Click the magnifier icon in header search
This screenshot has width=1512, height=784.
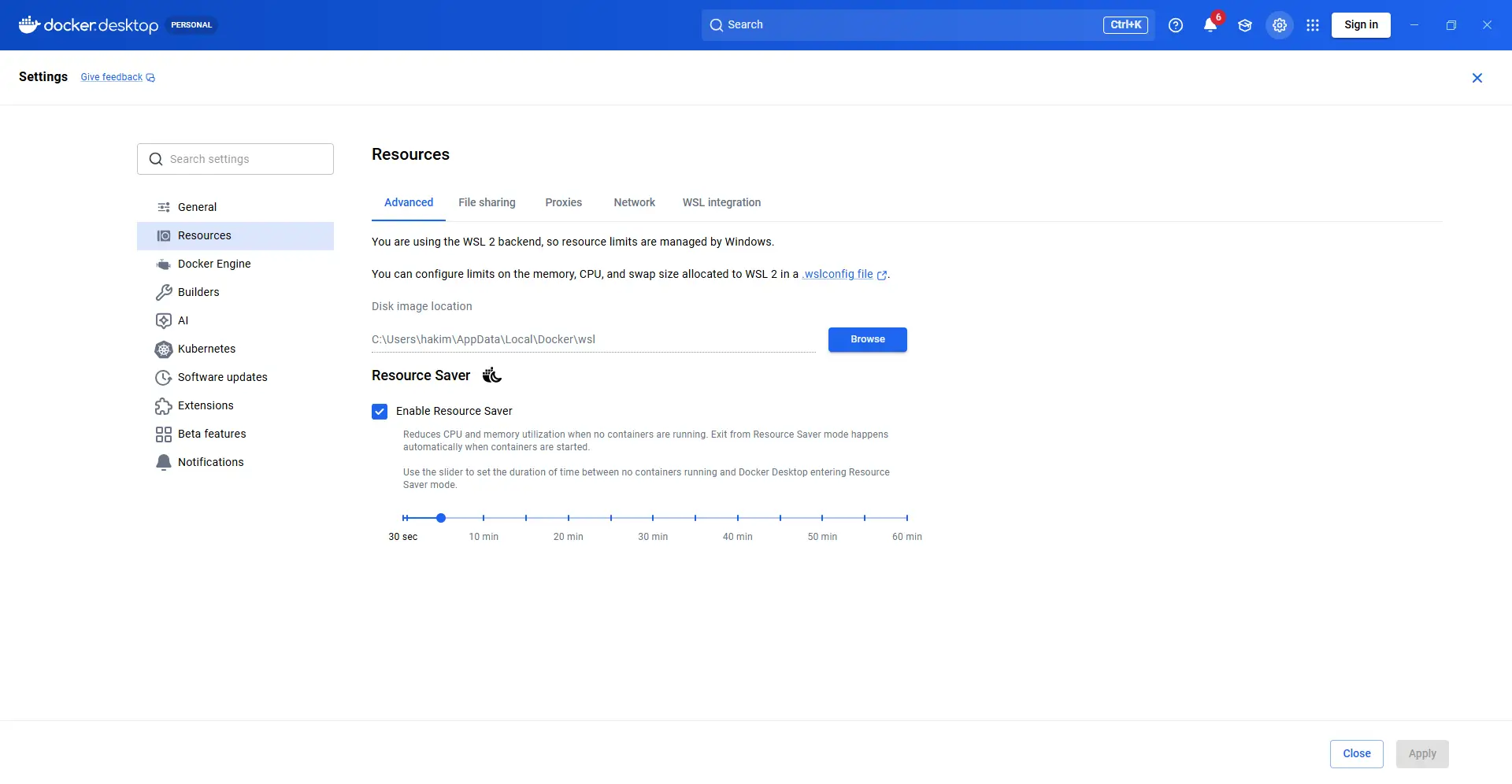point(717,25)
